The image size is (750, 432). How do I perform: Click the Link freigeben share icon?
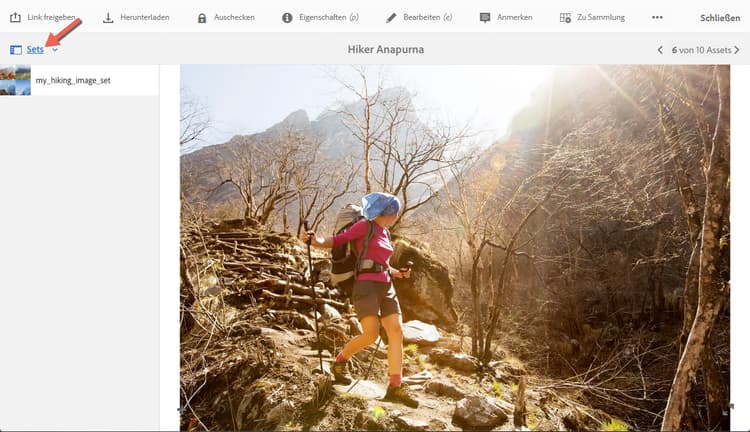coord(15,18)
